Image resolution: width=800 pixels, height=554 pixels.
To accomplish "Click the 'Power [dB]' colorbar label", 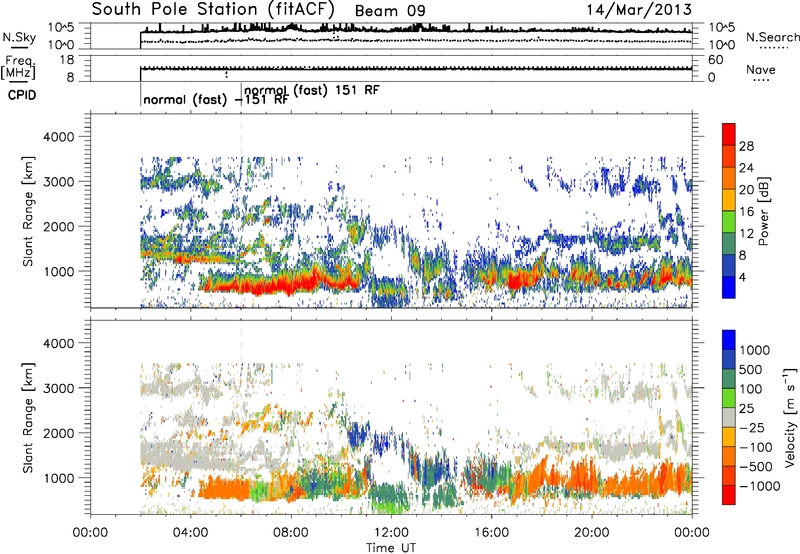I will pos(763,211).
